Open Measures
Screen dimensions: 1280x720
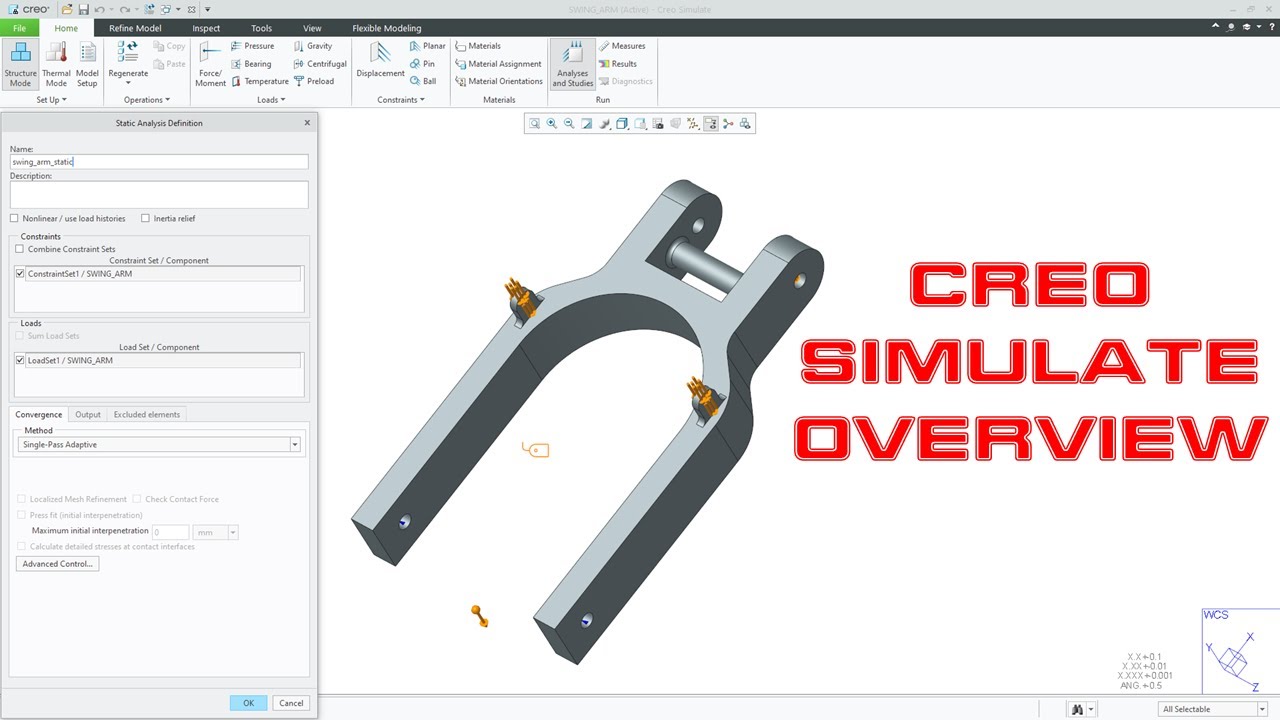tap(622, 46)
